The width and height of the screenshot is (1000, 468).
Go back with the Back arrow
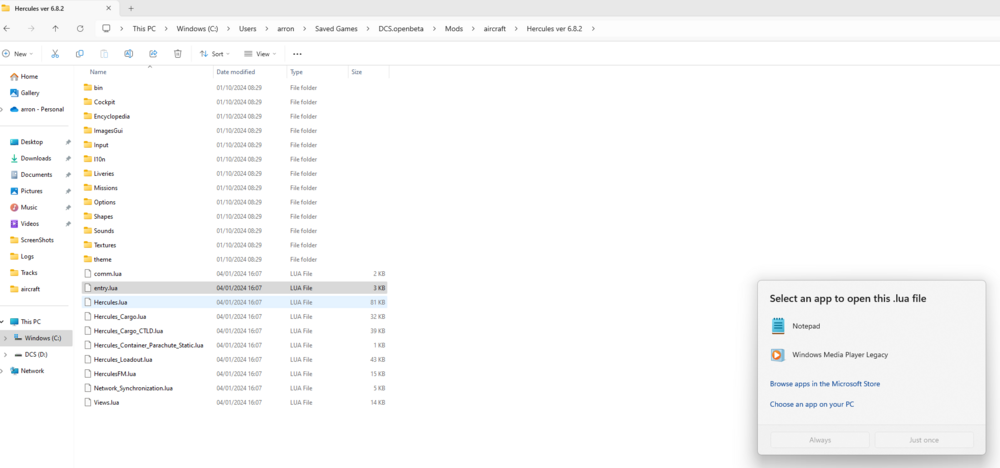(6, 29)
